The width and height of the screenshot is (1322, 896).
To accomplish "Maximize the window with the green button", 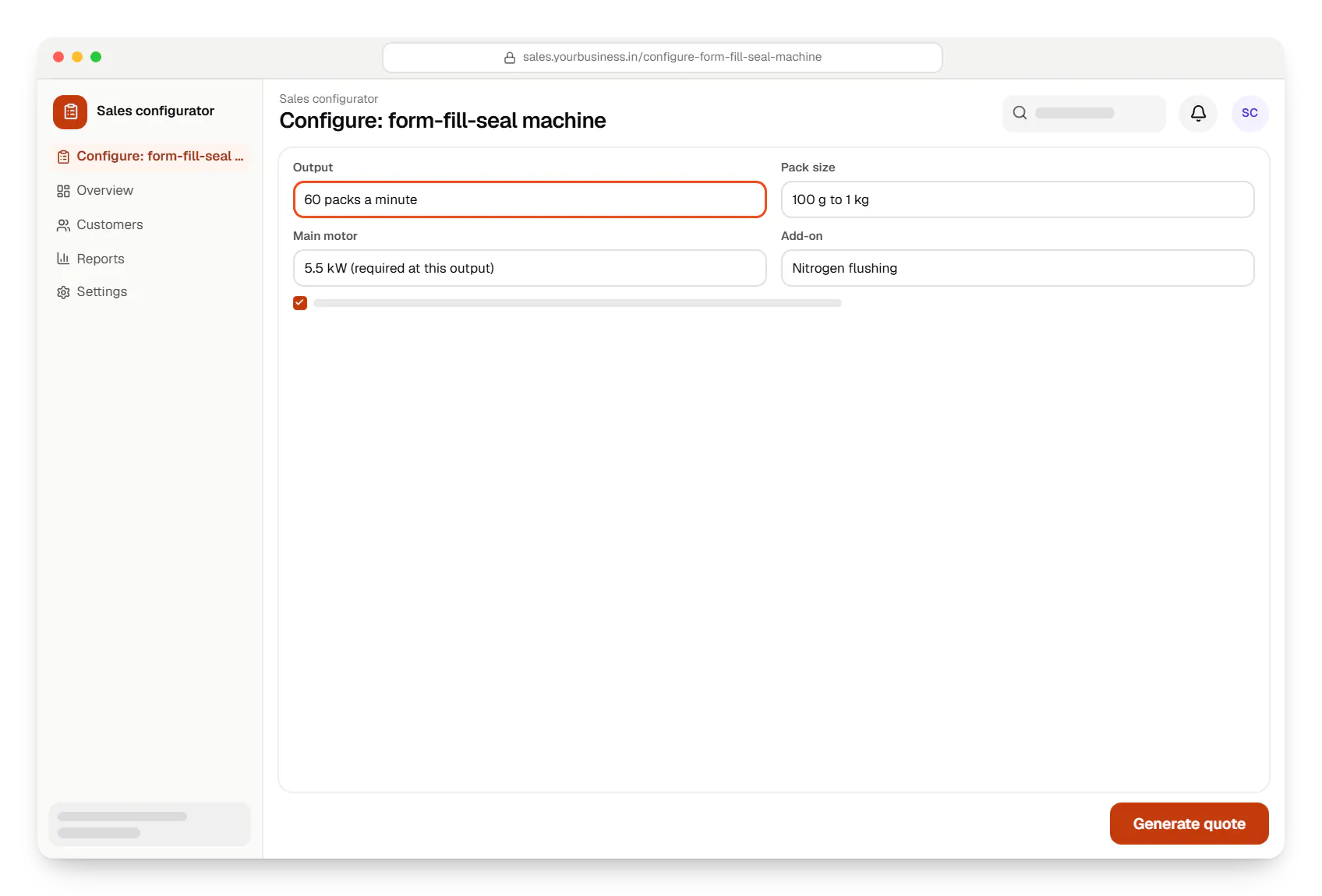I will pos(96,57).
